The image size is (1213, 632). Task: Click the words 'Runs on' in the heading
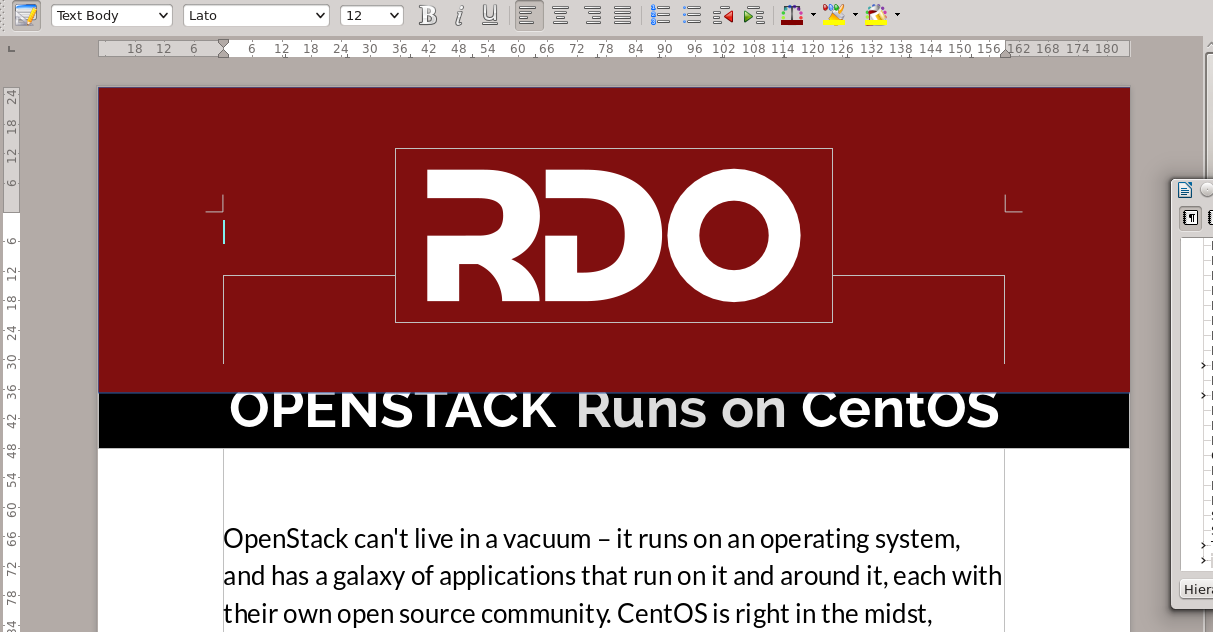[x=682, y=409]
